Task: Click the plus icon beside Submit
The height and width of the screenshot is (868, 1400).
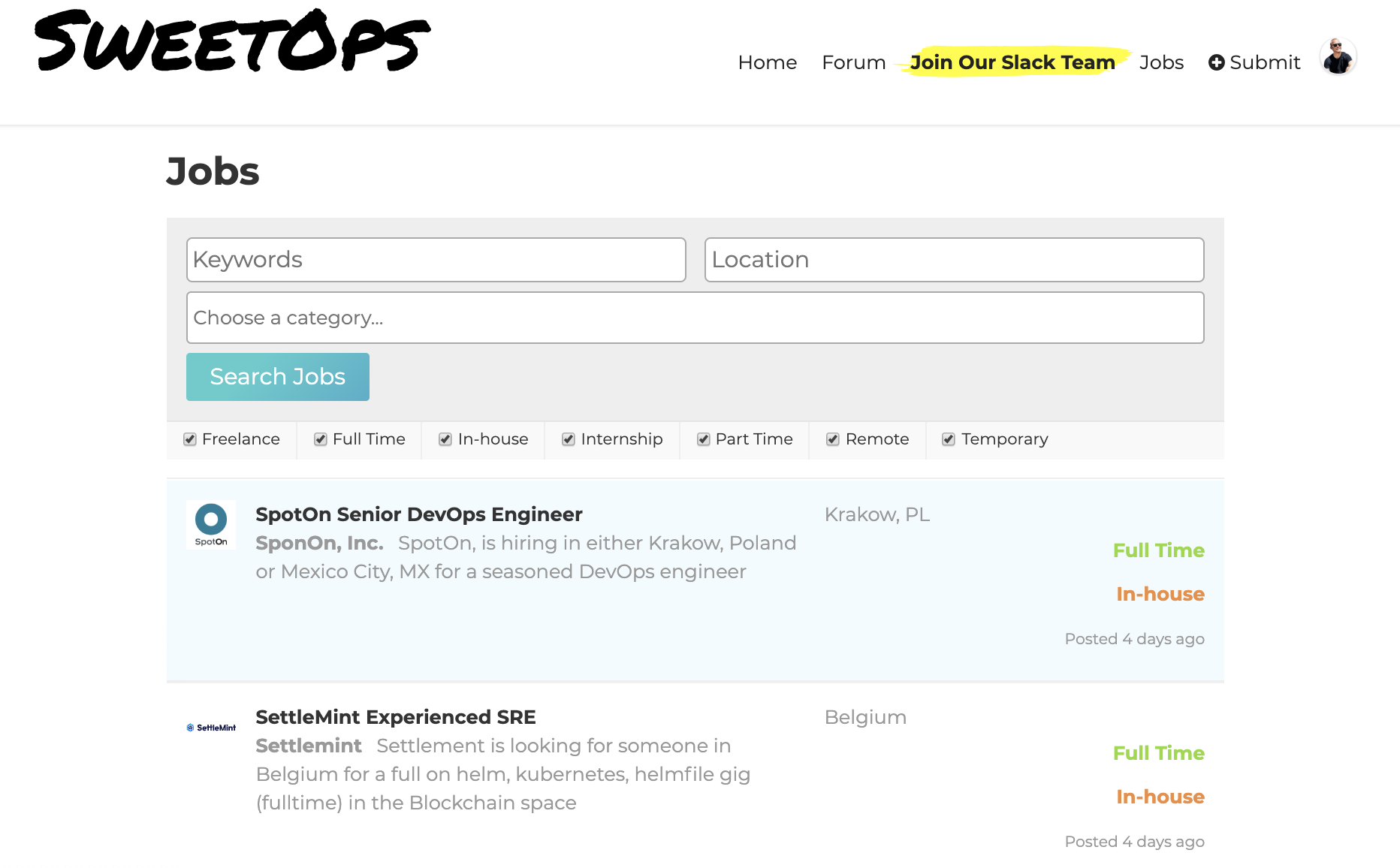Action: coord(1216,62)
